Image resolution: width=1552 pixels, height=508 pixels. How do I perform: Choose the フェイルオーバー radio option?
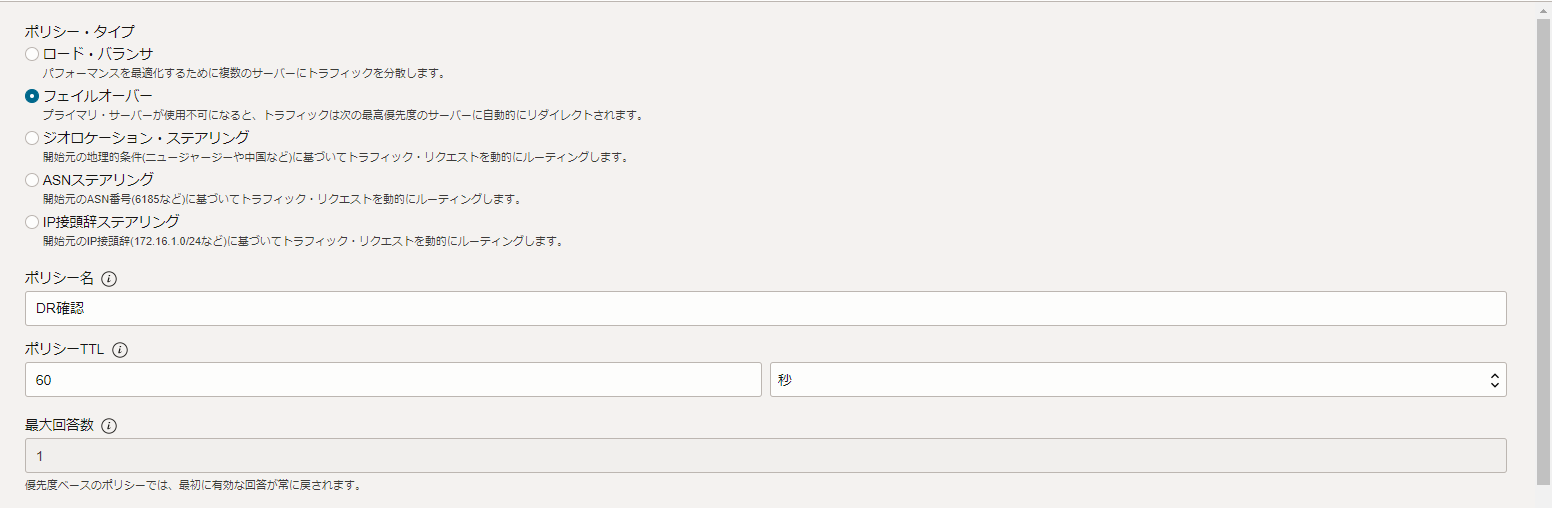click(32, 96)
